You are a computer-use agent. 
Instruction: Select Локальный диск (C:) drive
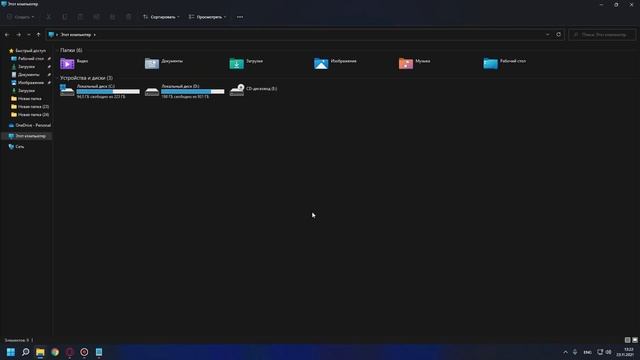(x=100, y=91)
